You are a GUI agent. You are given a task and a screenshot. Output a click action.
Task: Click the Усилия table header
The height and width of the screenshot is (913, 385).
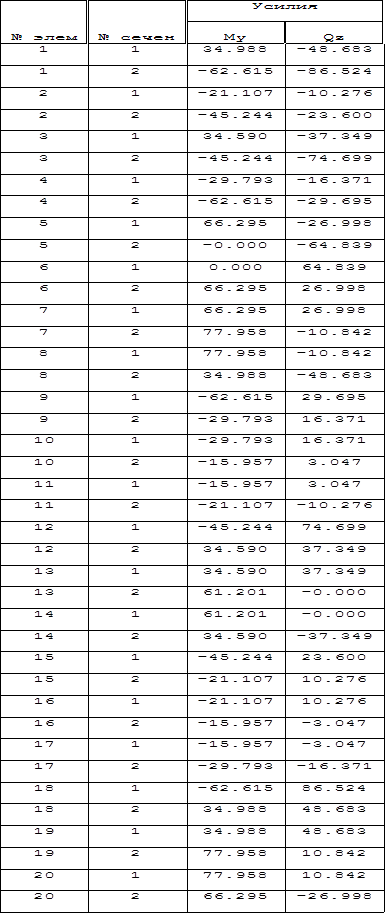(x=285, y=8)
